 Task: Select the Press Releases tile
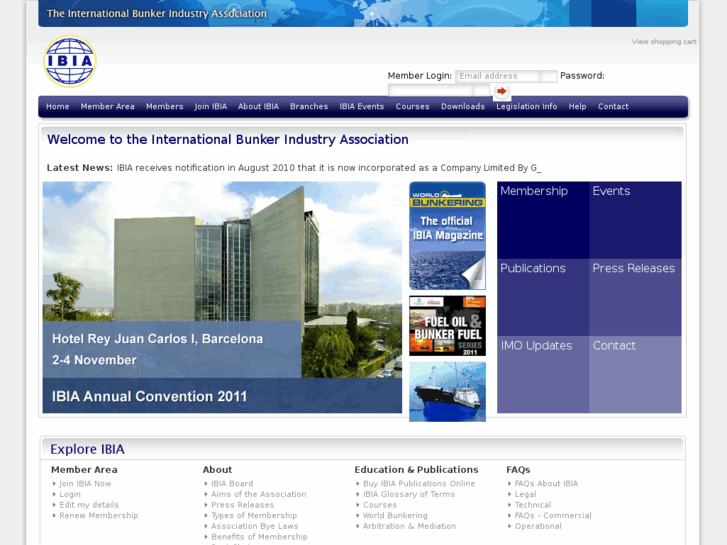(x=636, y=297)
